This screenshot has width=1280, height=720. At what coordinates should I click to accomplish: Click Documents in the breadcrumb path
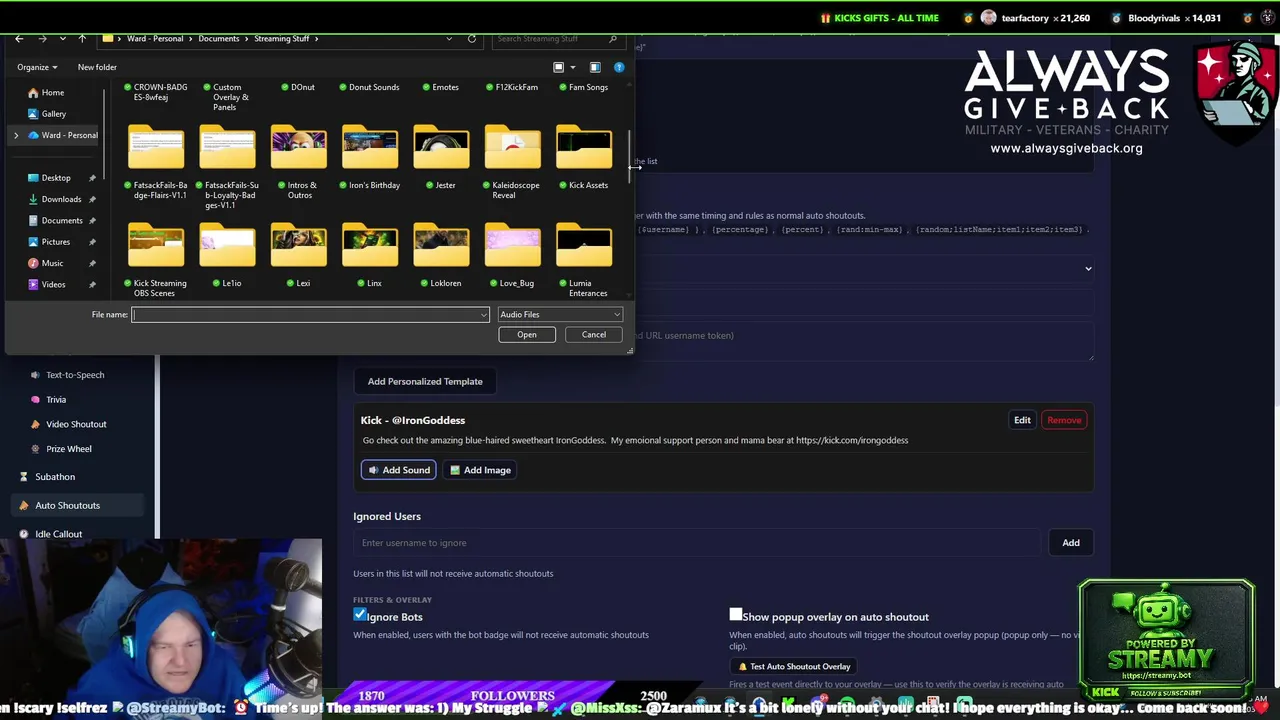click(x=218, y=38)
